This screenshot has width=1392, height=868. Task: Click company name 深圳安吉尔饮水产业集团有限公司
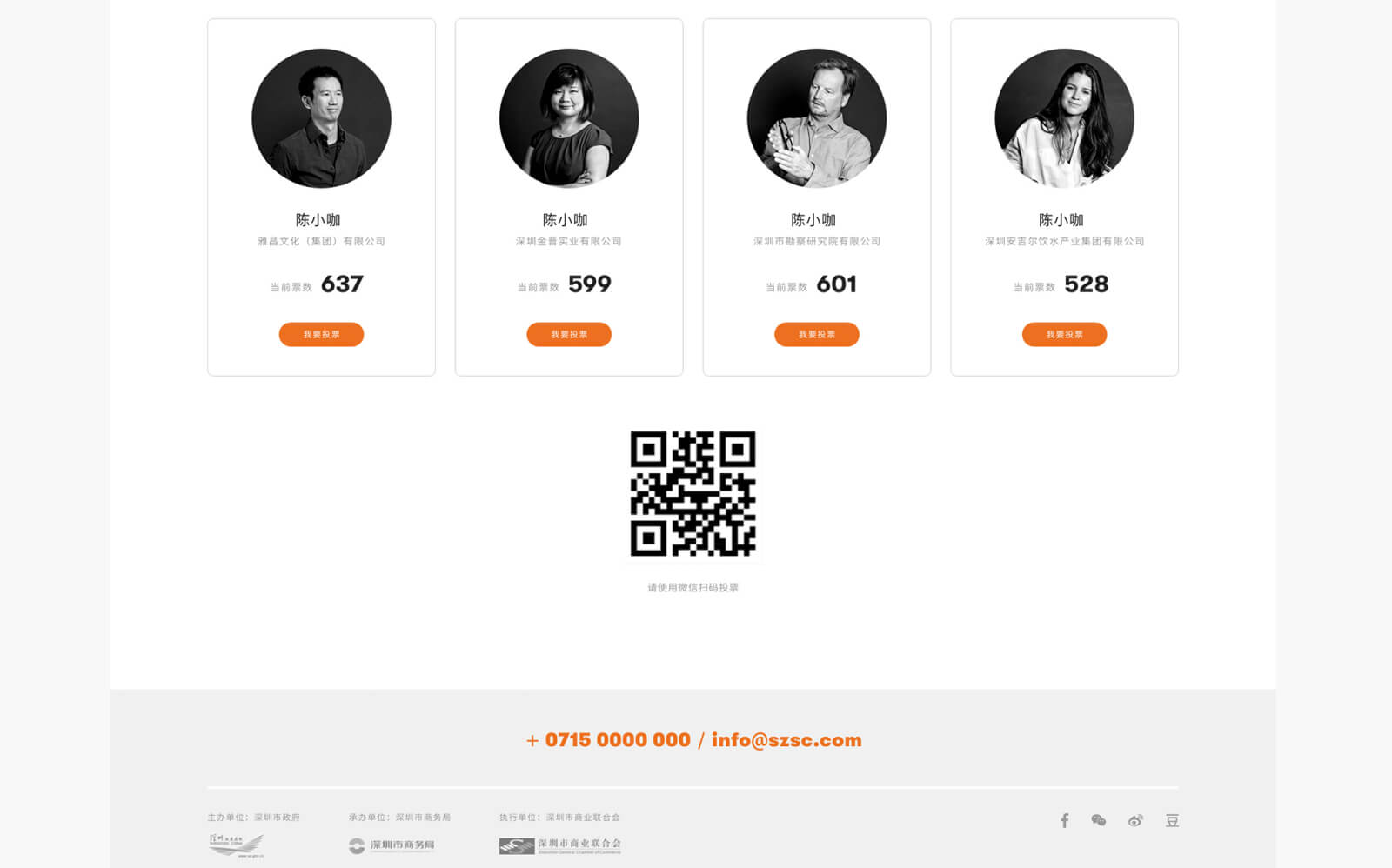[x=1064, y=241]
